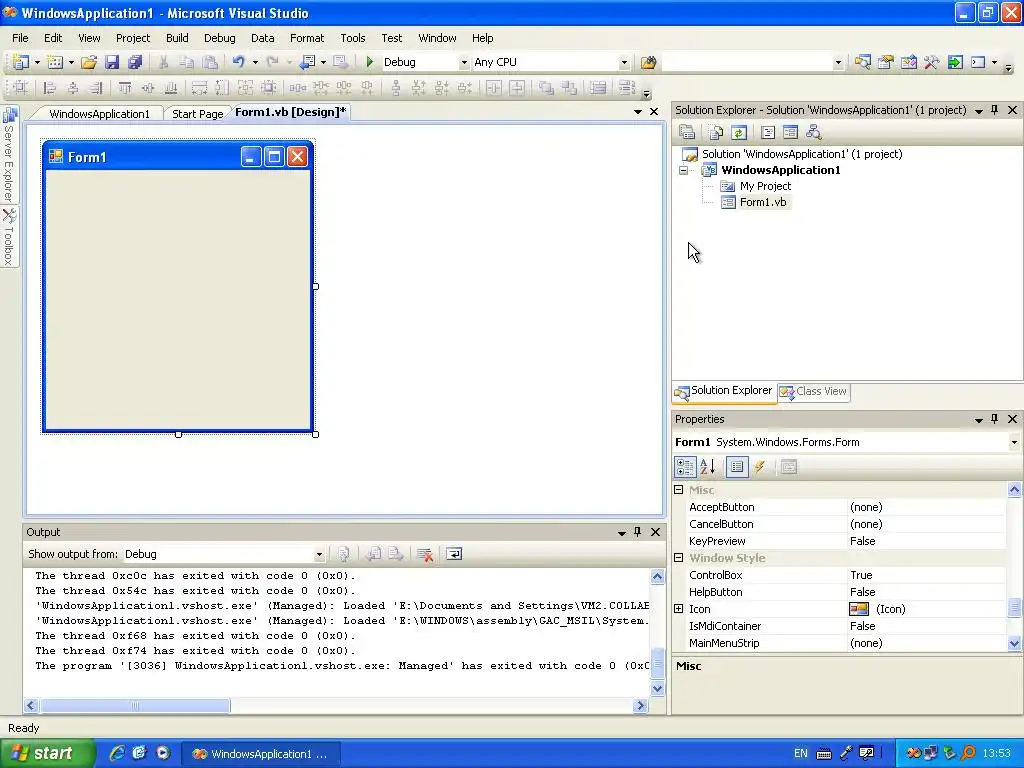Show Events in the Properties window

(760, 467)
